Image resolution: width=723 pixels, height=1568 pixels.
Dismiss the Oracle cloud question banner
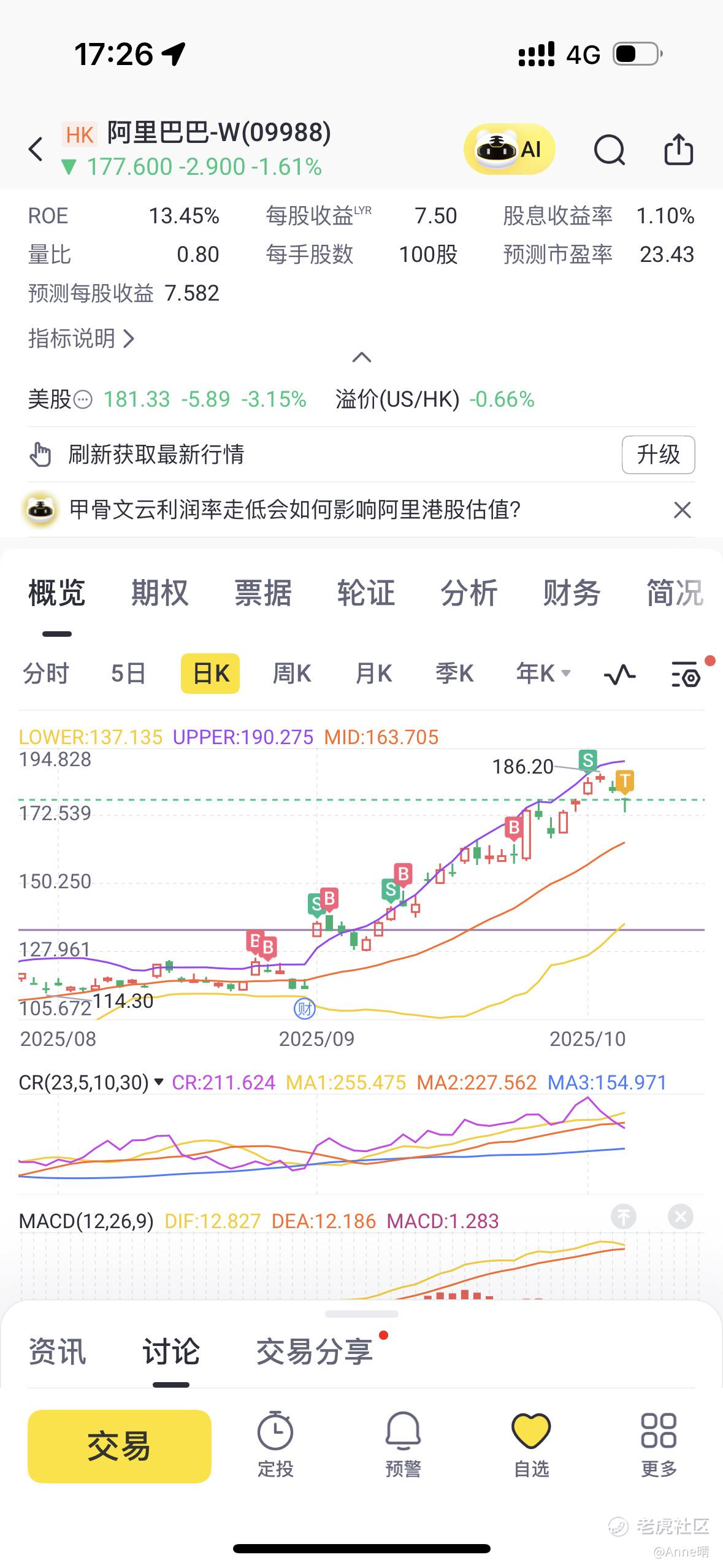(x=682, y=510)
